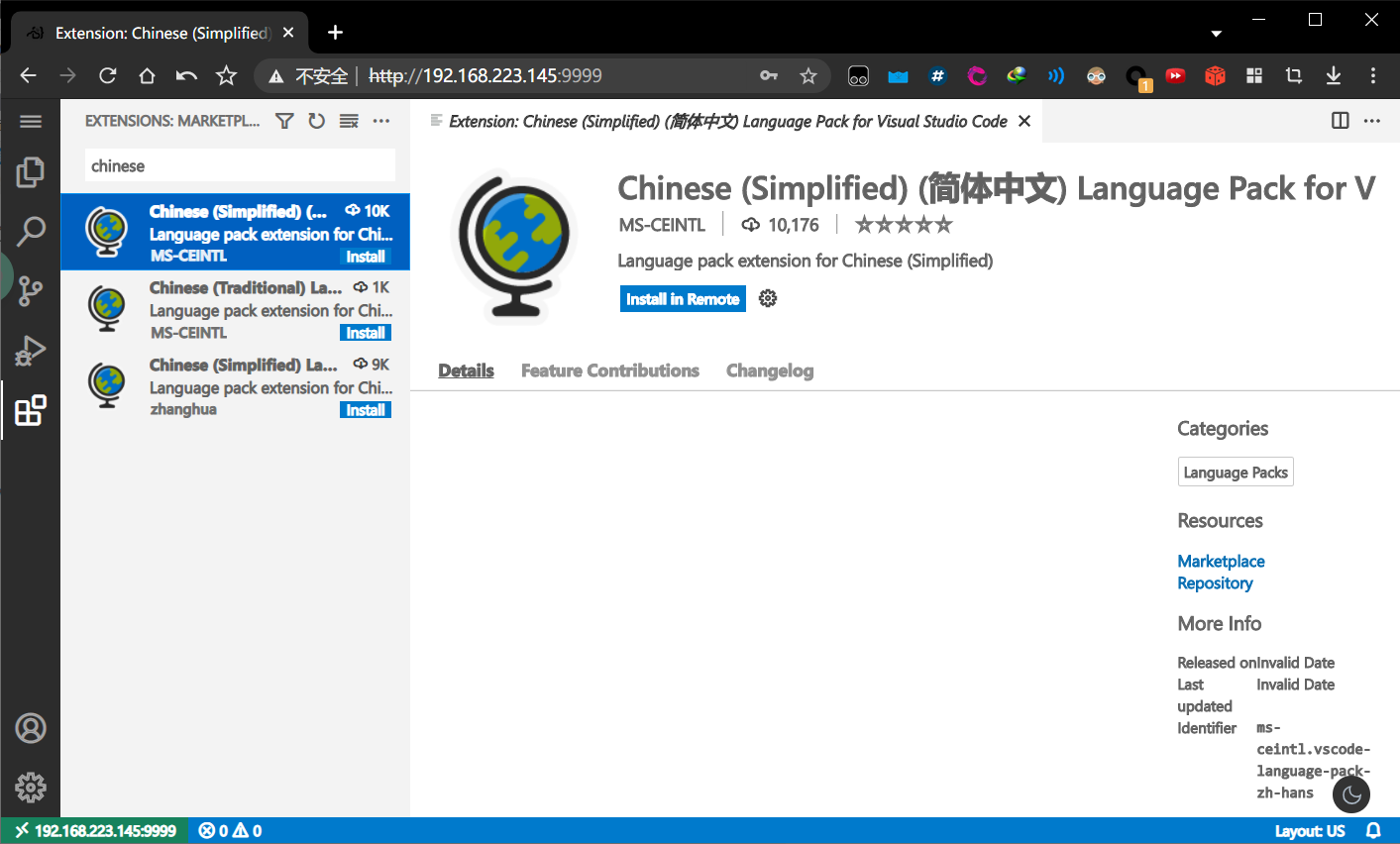
Task: Click the hashtag extension icon
Action: point(937,75)
